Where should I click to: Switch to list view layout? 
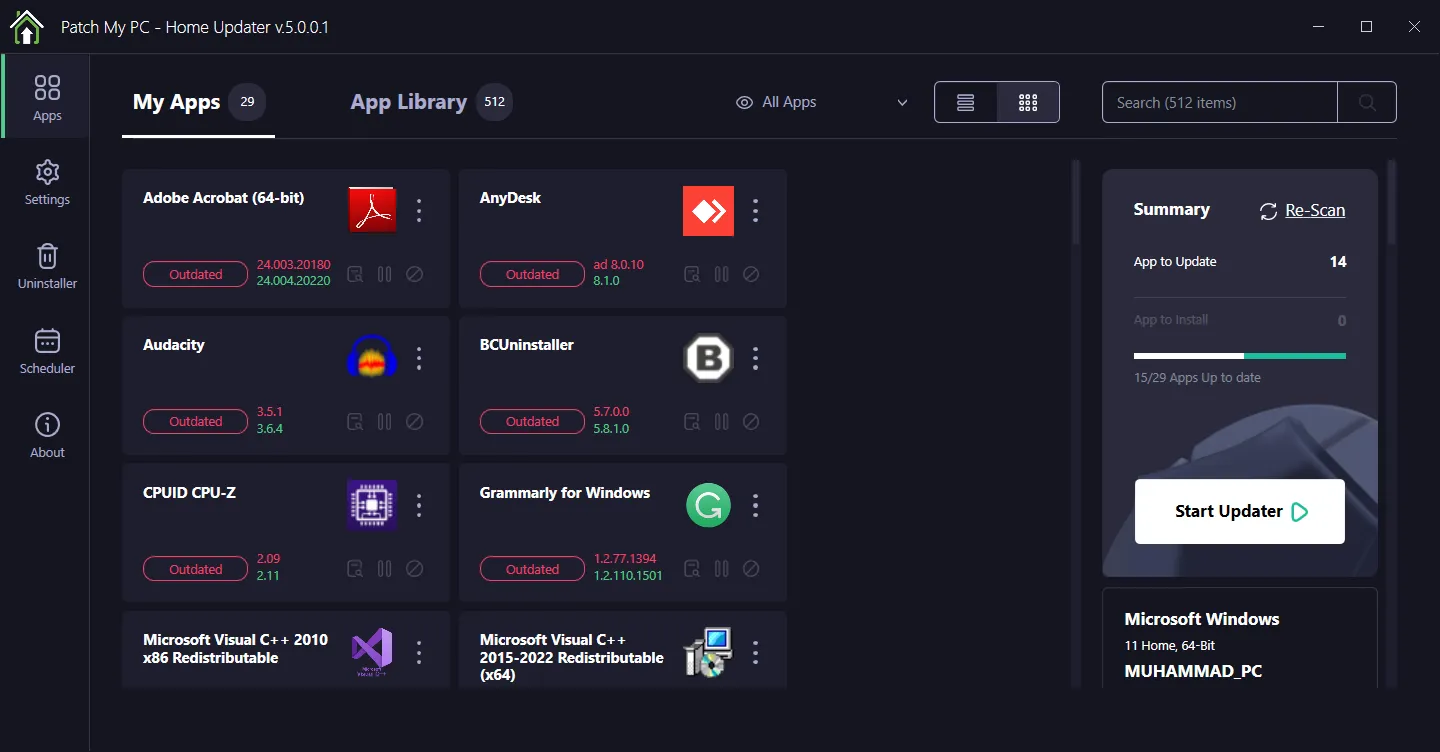click(966, 102)
